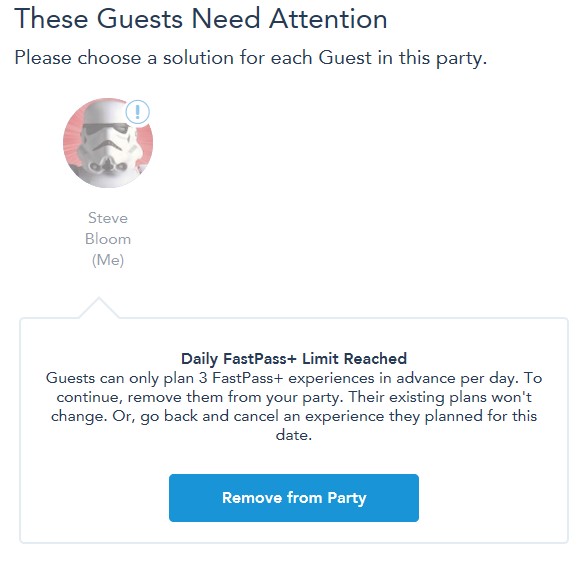
Task: Click the Daily FastPass+ Limit Reached heading
Action: (x=294, y=359)
